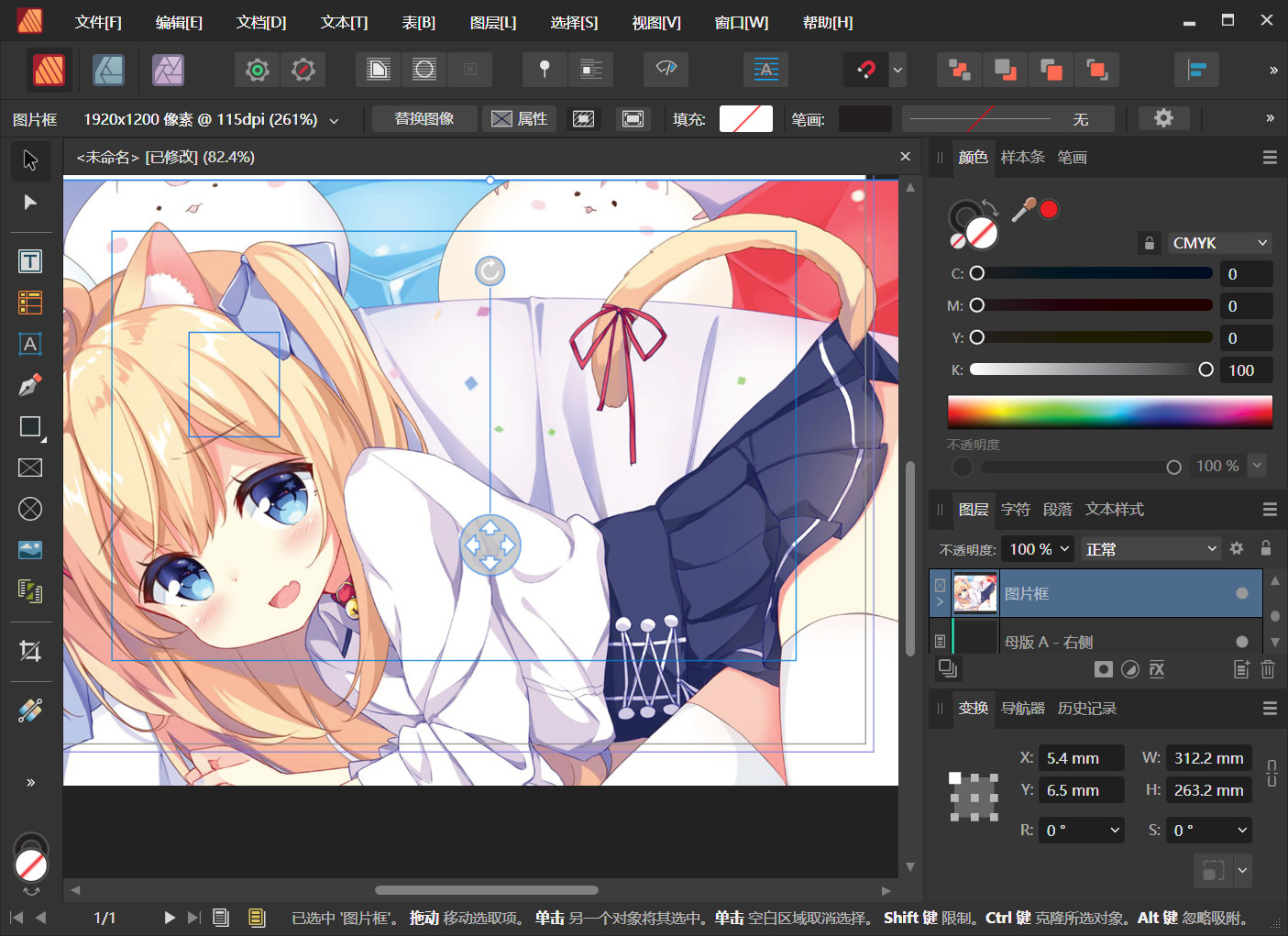Open snapping options dropdown arrow
Image resolution: width=1288 pixels, height=936 pixels.
point(897,70)
